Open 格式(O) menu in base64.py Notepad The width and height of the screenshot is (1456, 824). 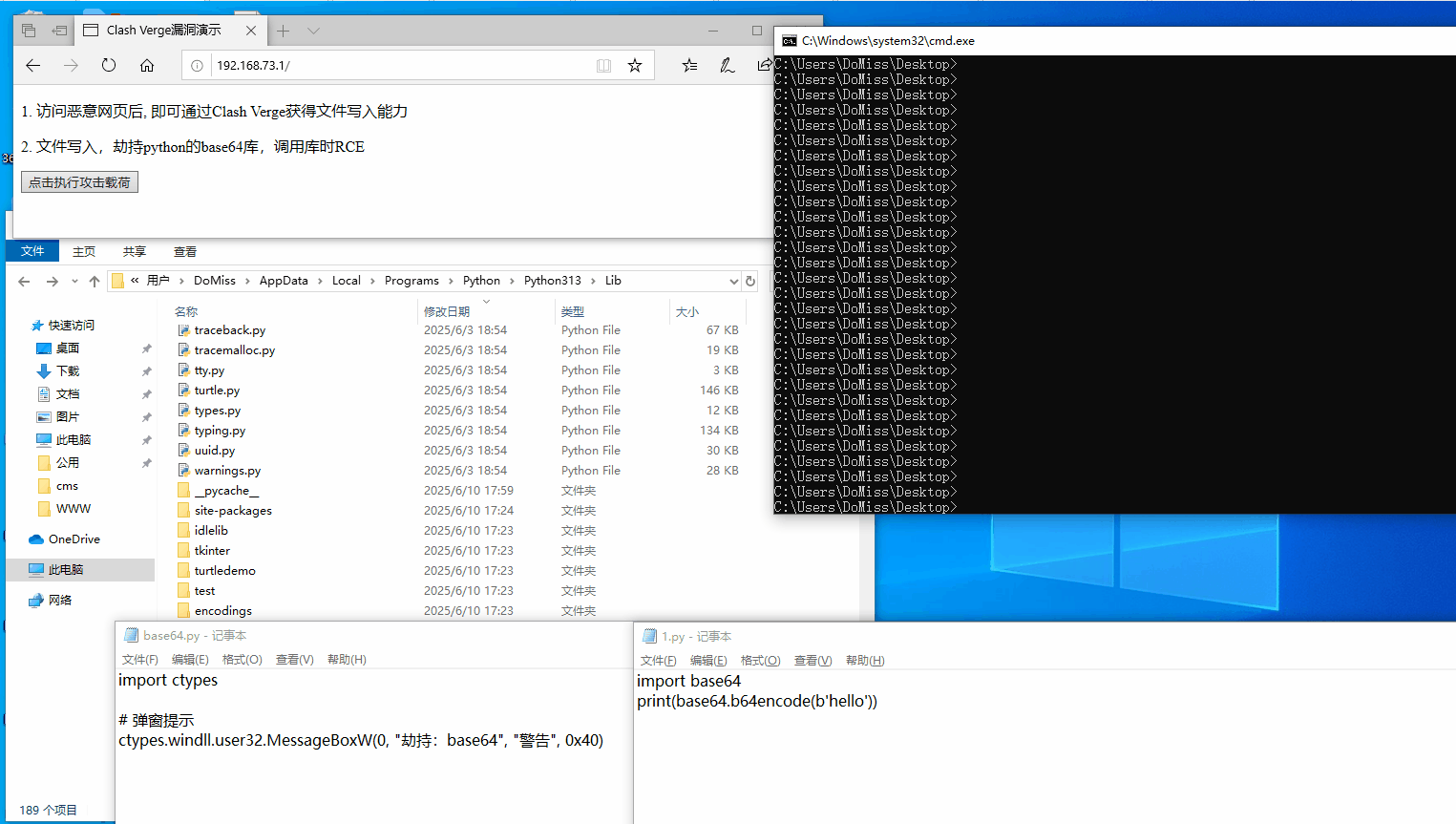click(242, 660)
